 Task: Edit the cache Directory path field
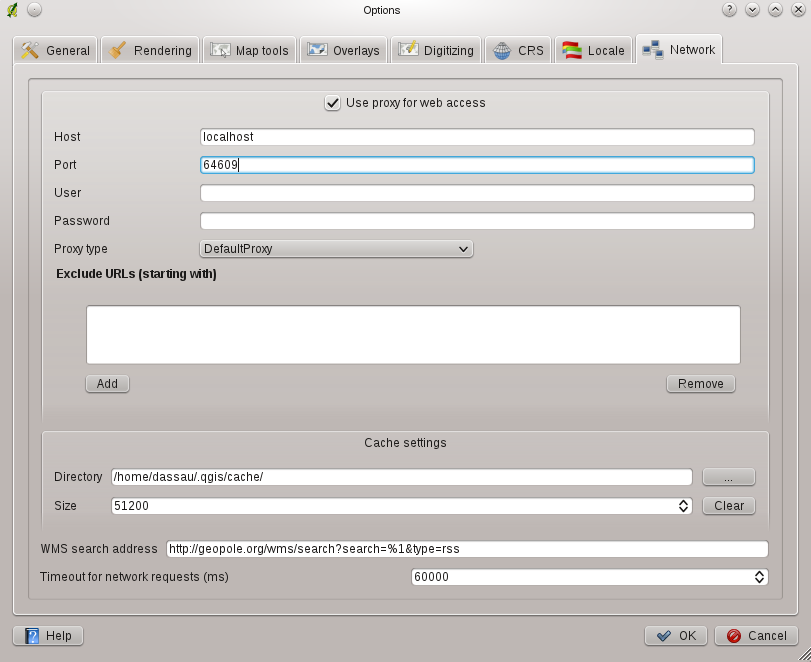402,477
